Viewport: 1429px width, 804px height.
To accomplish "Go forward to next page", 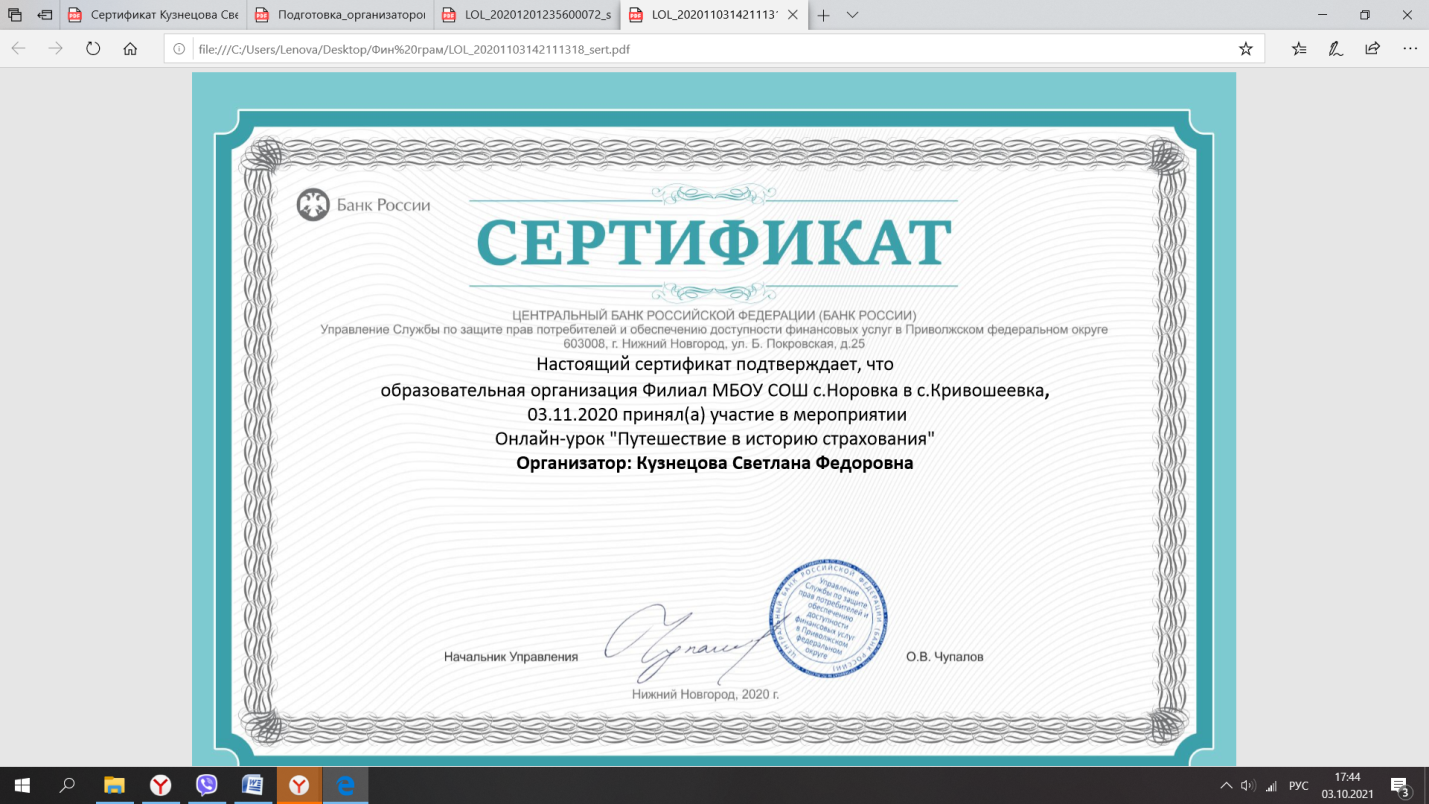I will 55,48.
